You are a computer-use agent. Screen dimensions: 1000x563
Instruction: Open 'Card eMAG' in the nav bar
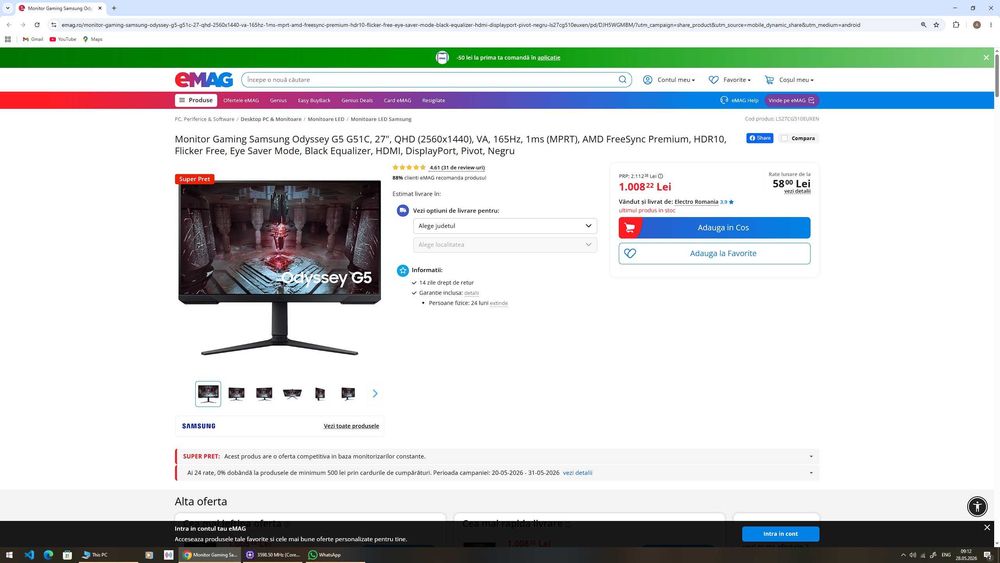(397, 100)
